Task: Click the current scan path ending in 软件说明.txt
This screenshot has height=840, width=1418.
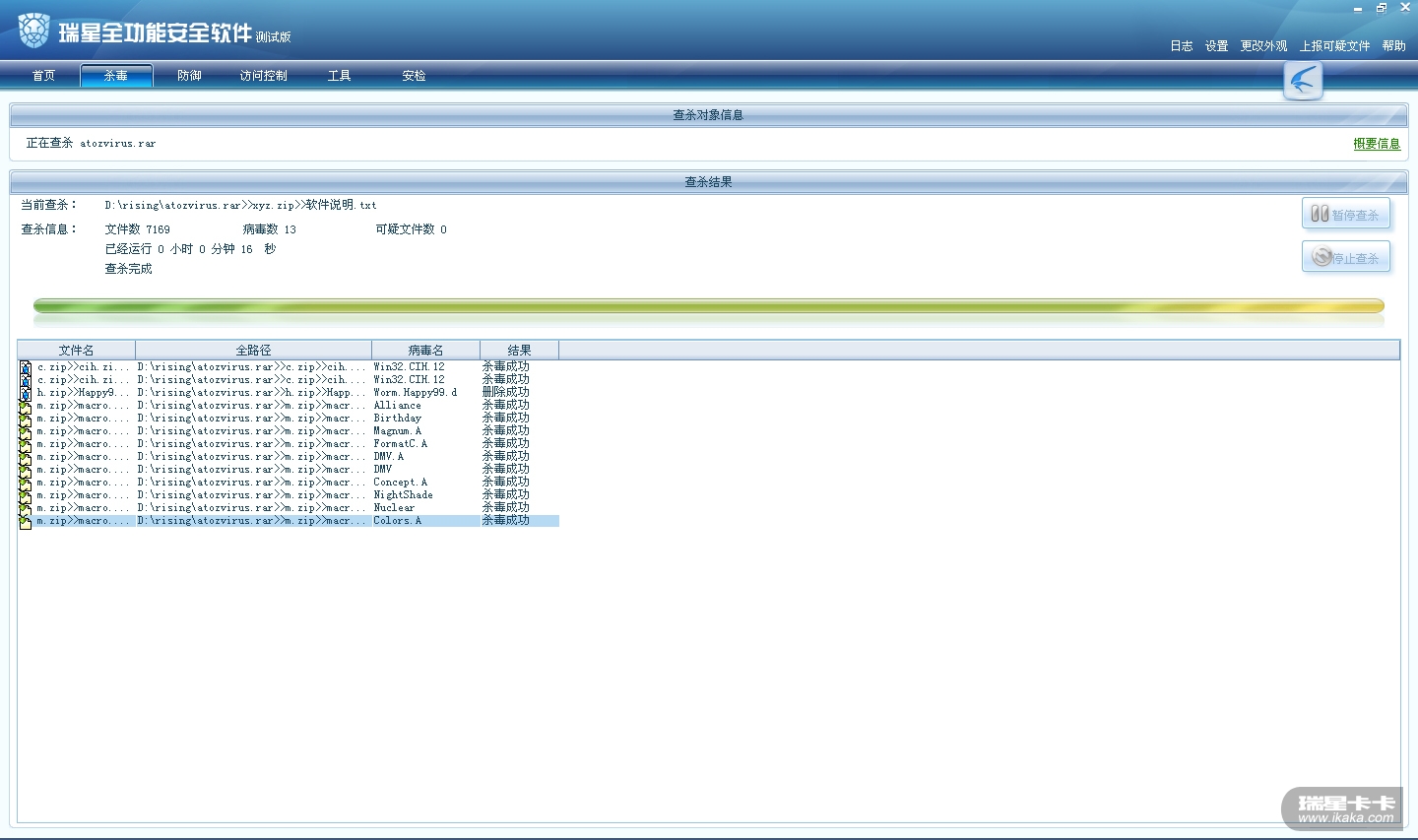Action: pos(241,206)
